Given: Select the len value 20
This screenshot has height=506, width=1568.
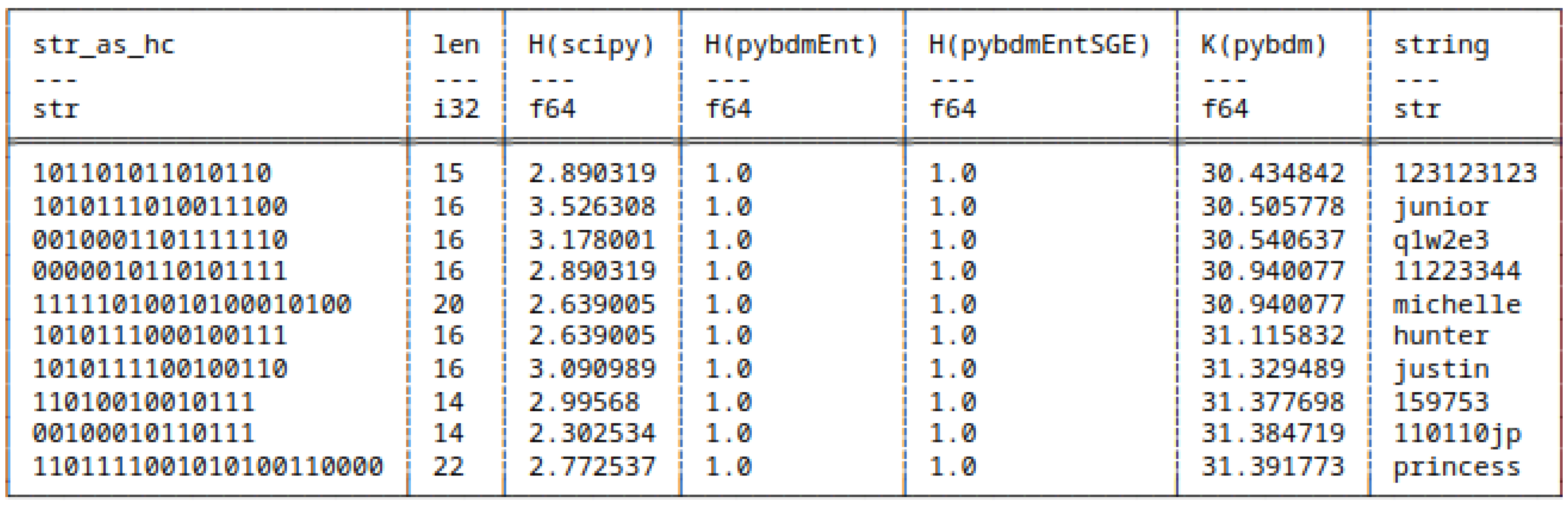Looking at the screenshot, I should 449,304.
